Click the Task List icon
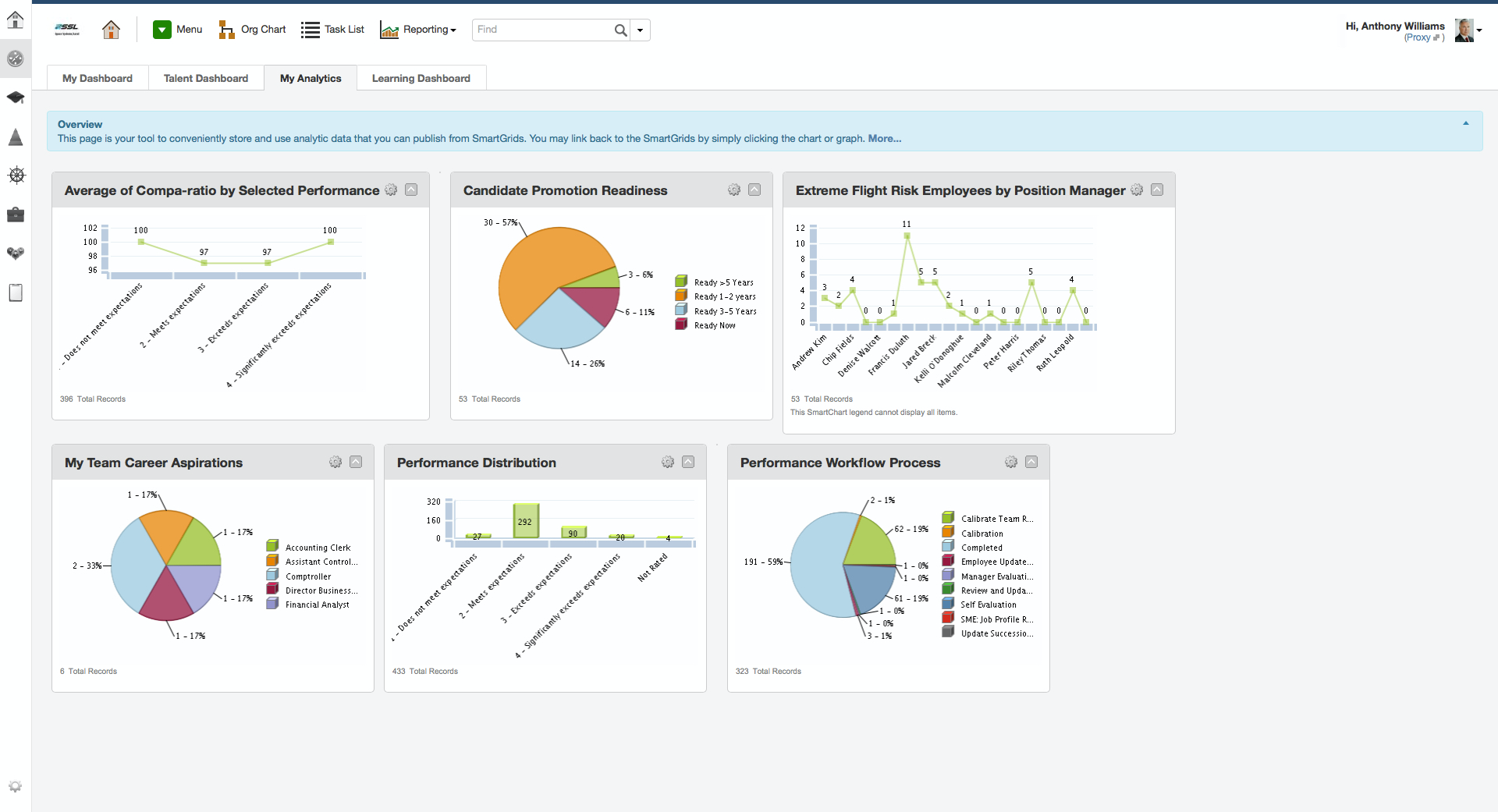Screen dimensions: 1498x812 [311, 30]
